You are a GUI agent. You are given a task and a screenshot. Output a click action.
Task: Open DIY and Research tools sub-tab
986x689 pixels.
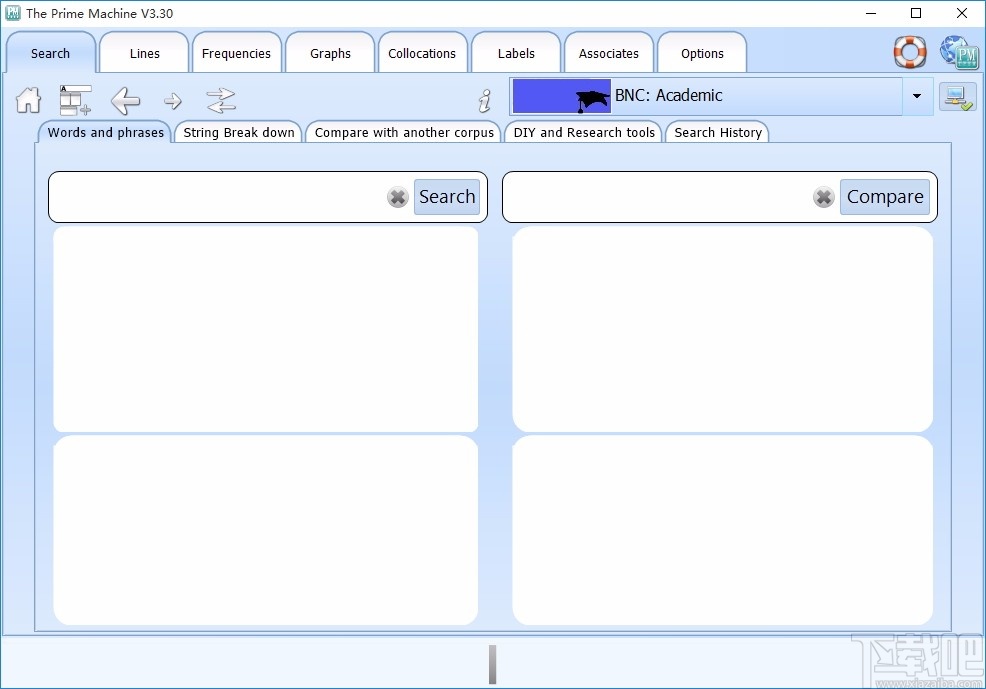click(x=584, y=132)
